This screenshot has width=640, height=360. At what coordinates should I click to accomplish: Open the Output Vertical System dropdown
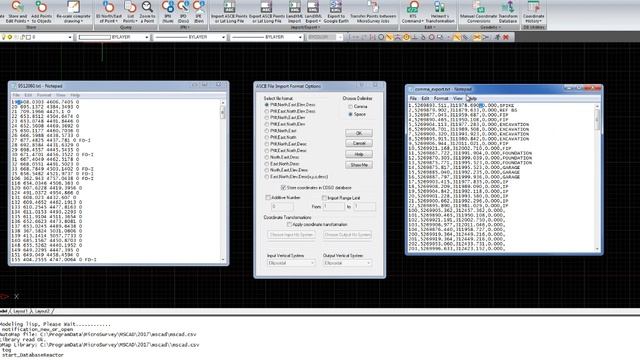347,263
